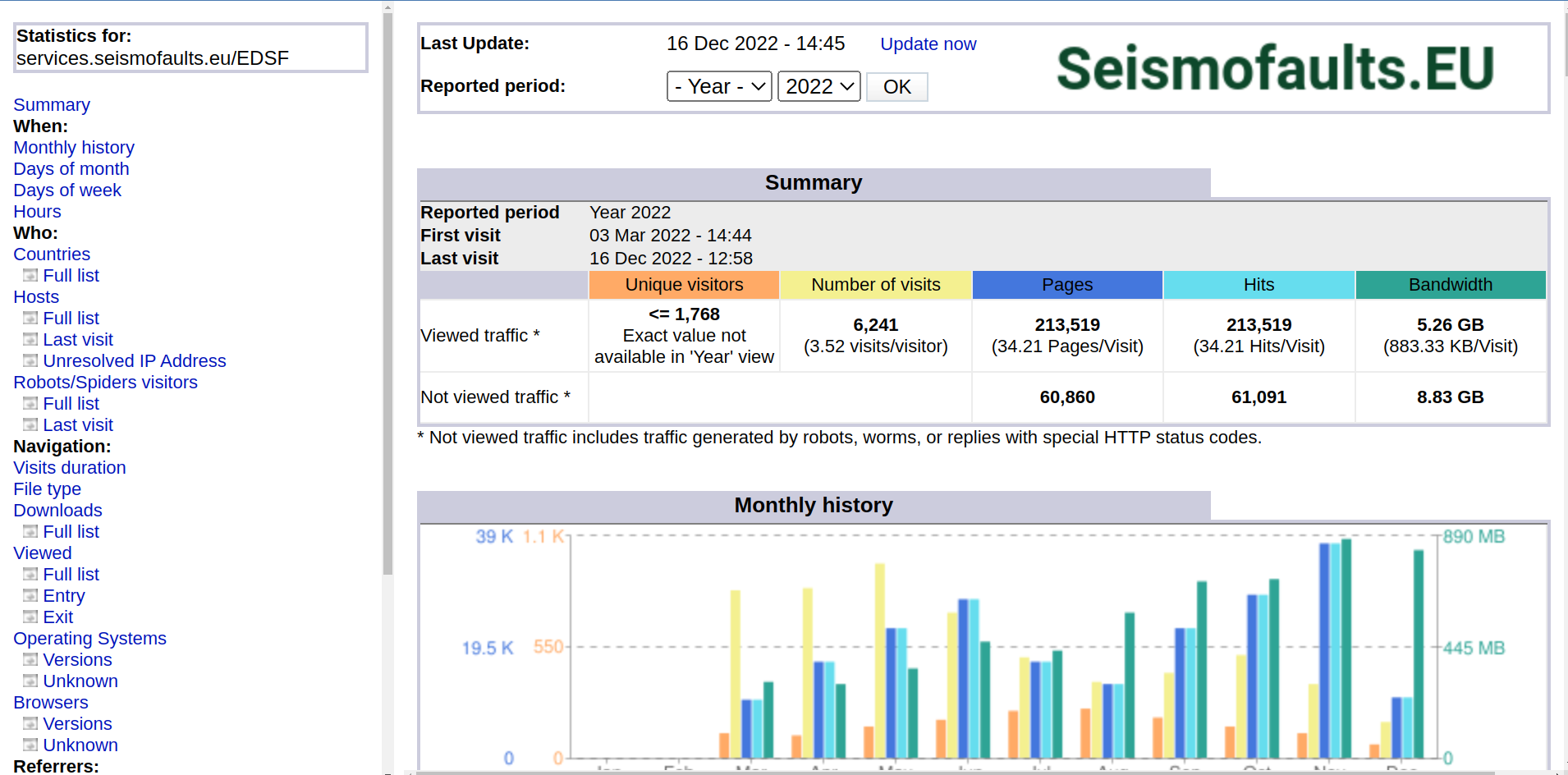Switch to the Days of week view
The image size is (1568, 775).
66,190
